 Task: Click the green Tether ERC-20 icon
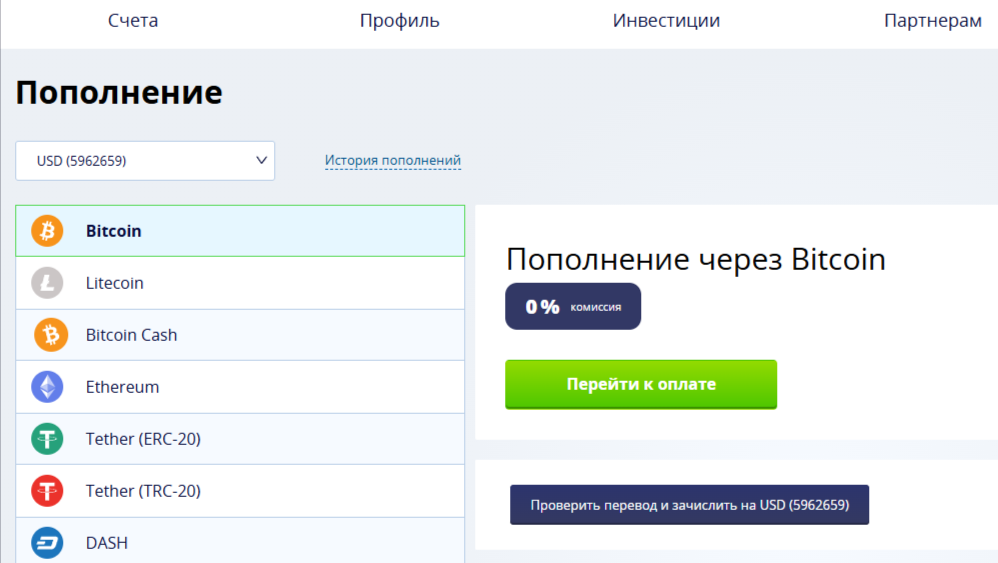pos(47,439)
